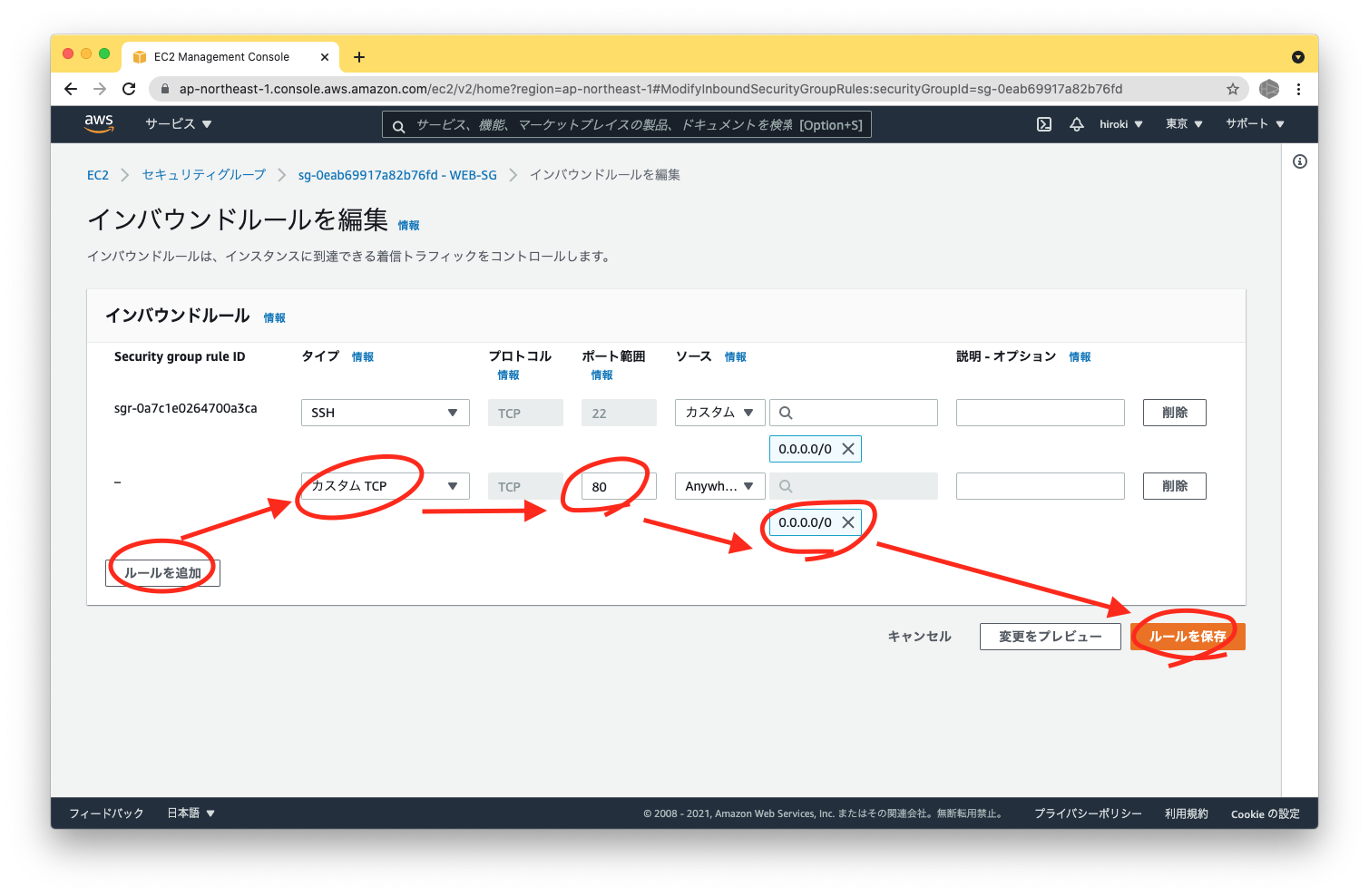Click ルールを追加 button
This screenshot has width=1369, height=896.
pyautogui.click(x=162, y=573)
